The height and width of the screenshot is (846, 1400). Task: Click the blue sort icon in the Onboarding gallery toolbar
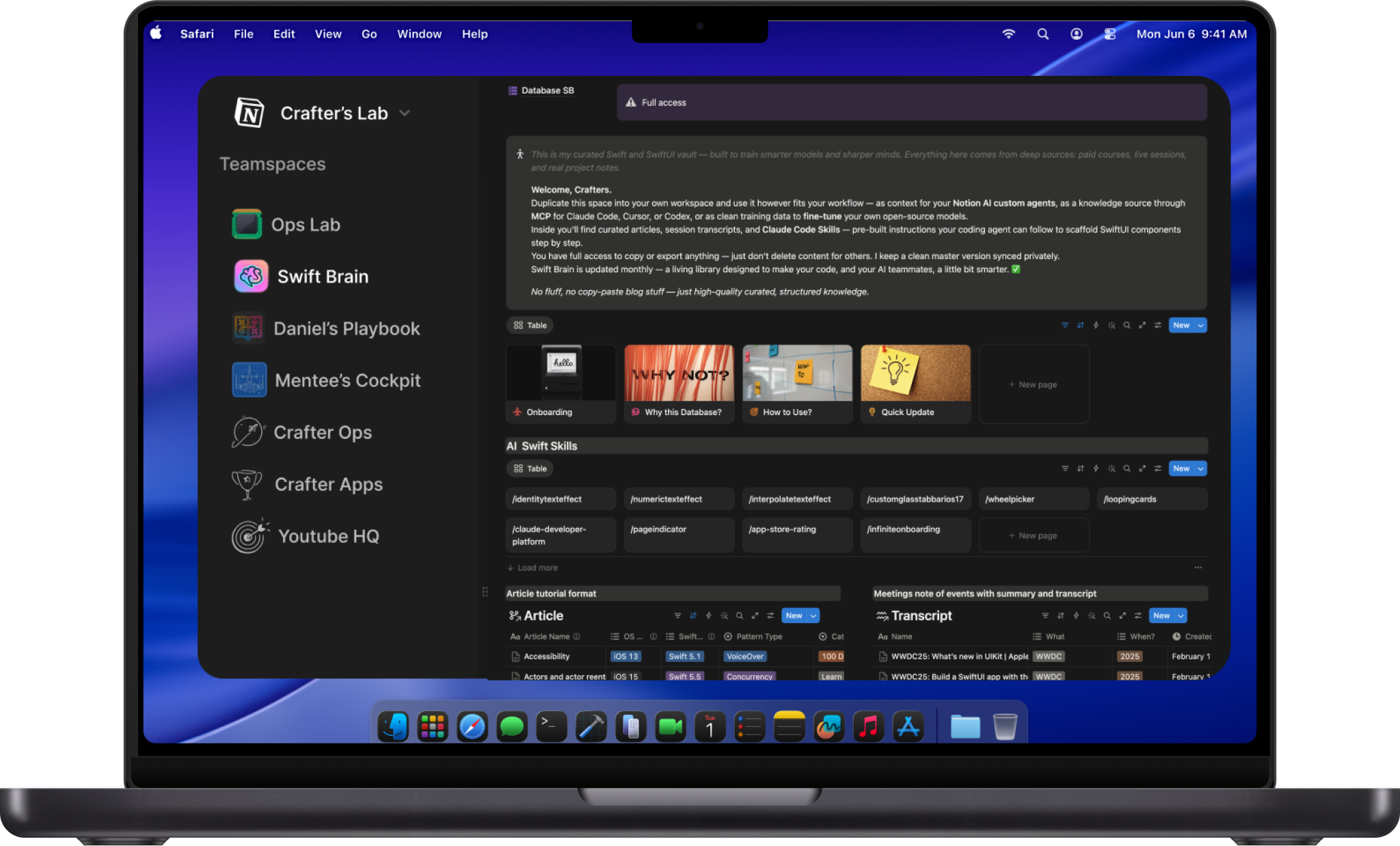1080,326
